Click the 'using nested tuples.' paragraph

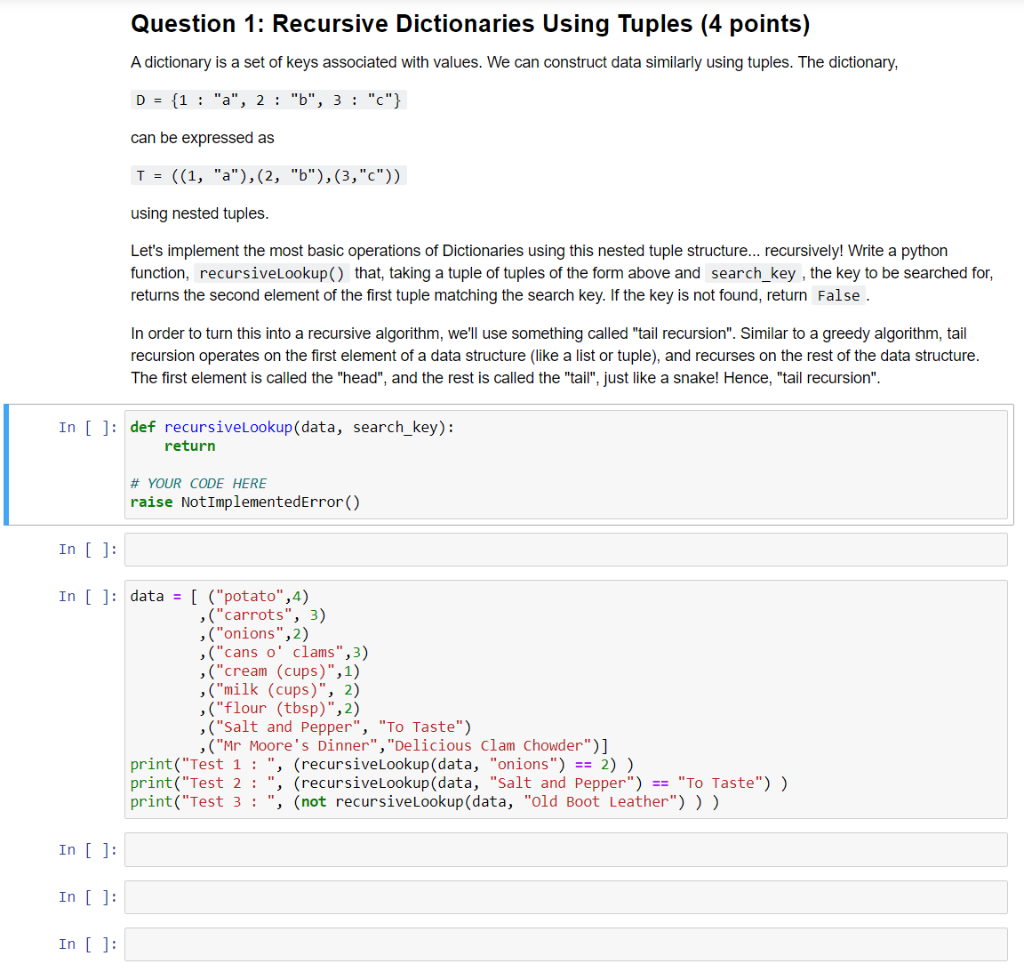click(200, 214)
